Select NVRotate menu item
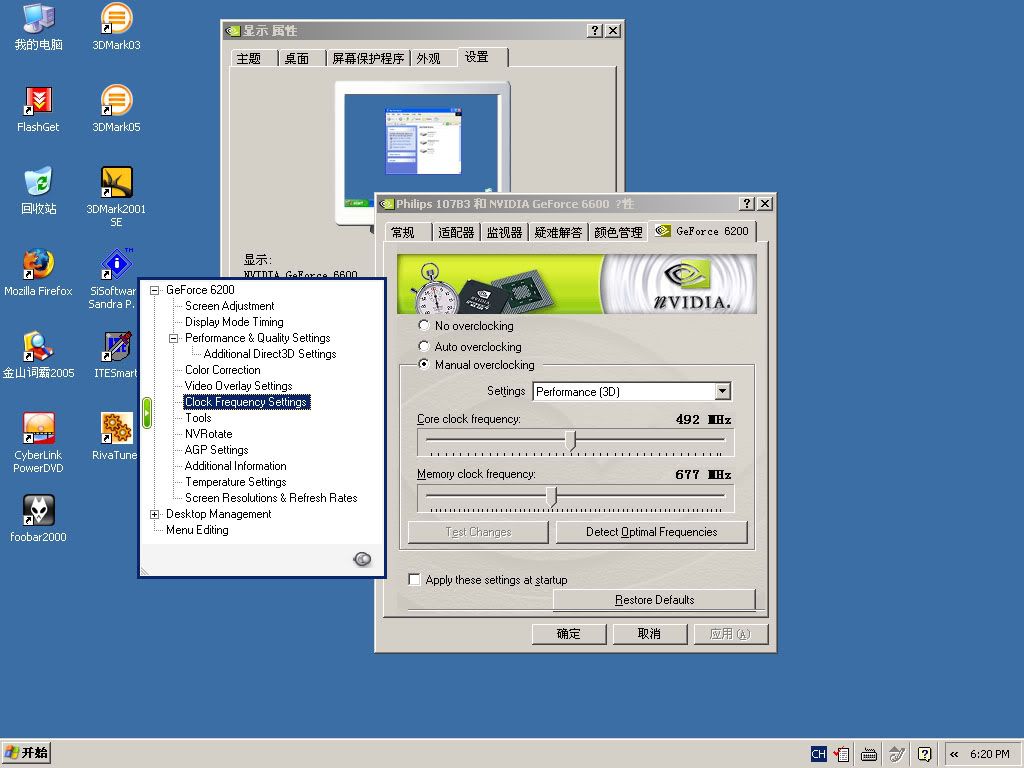The width and height of the screenshot is (1024, 768). [x=208, y=434]
